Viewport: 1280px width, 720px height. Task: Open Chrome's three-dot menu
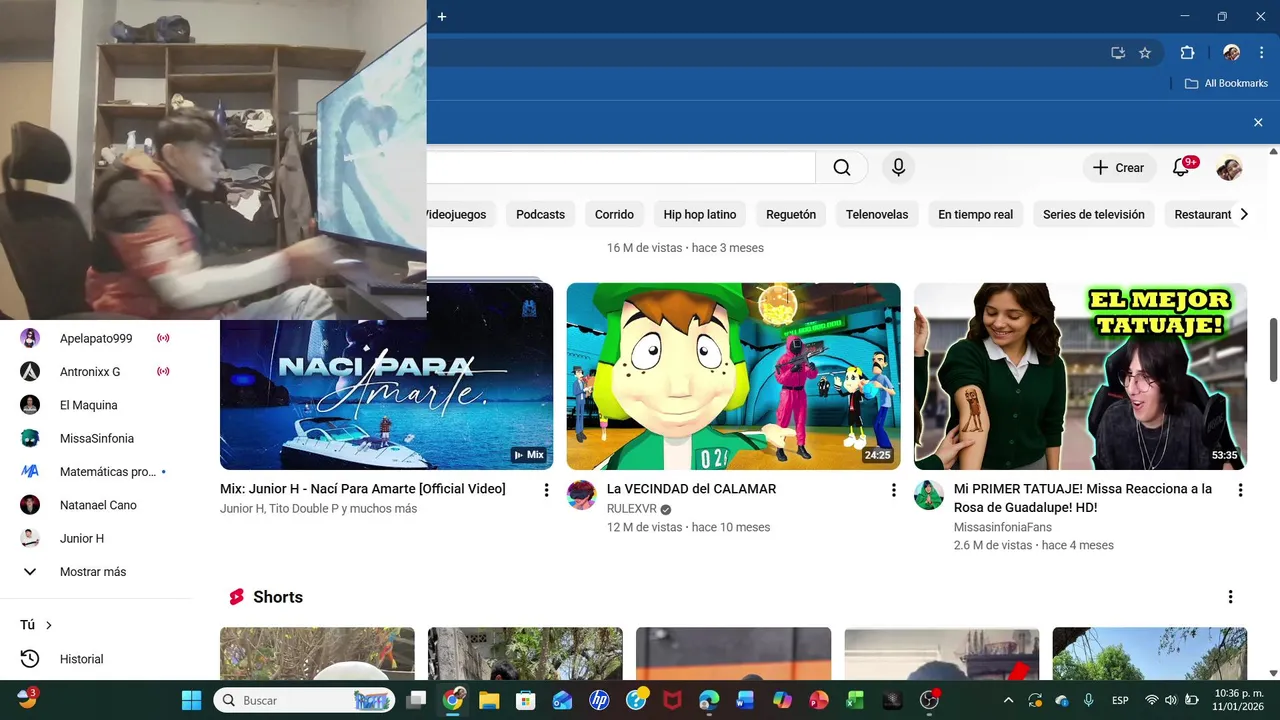coord(1261,53)
